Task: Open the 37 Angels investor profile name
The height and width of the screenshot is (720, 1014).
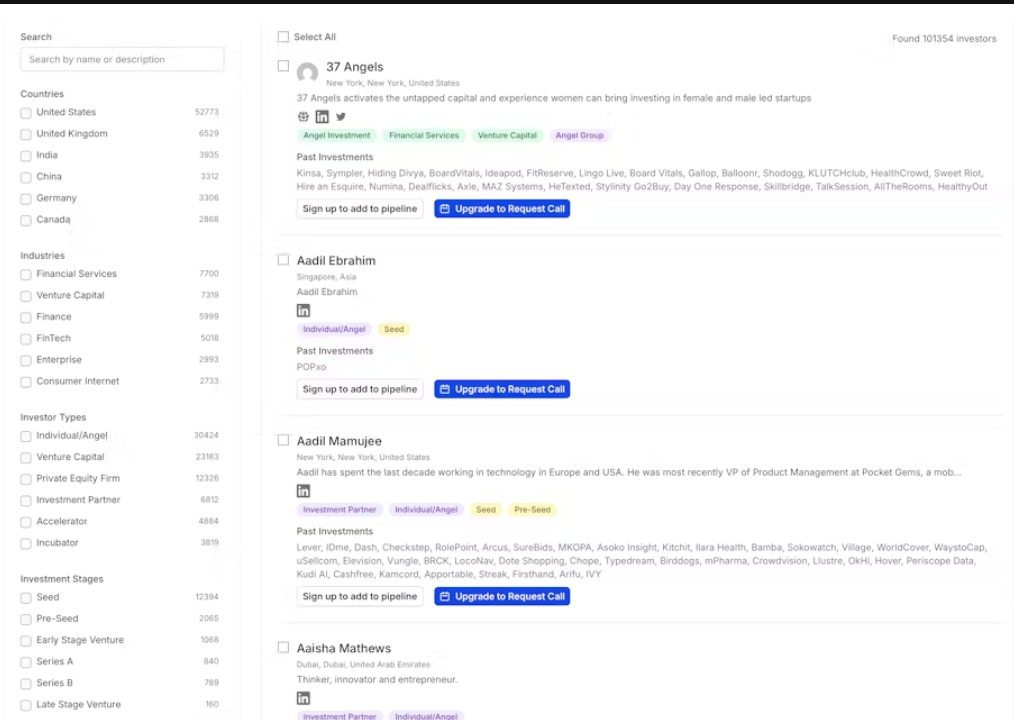Action: [x=354, y=67]
